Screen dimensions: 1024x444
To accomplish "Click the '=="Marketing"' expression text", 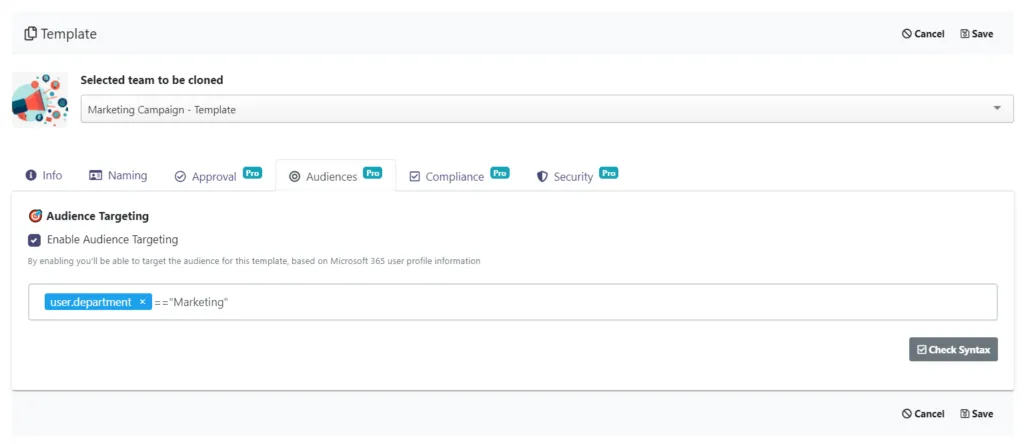I will (x=191, y=302).
